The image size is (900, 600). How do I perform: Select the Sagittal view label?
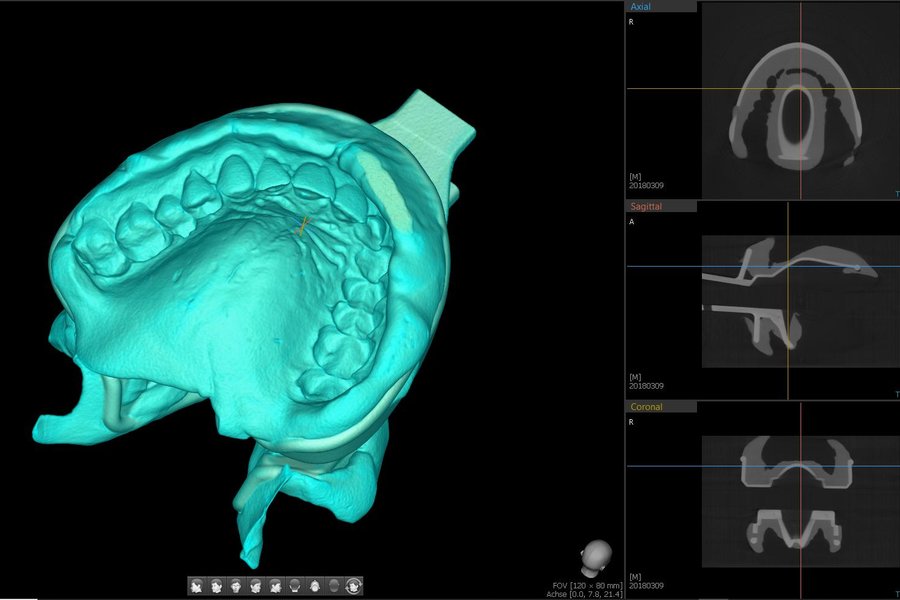[x=647, y=206]
